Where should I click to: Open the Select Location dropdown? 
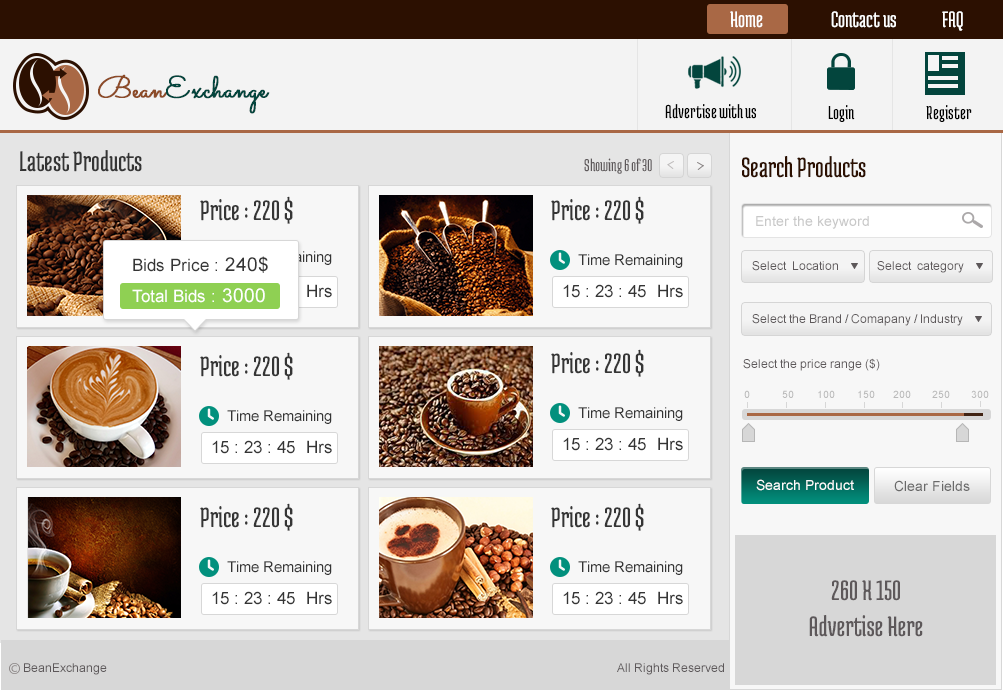pos(803,266)
